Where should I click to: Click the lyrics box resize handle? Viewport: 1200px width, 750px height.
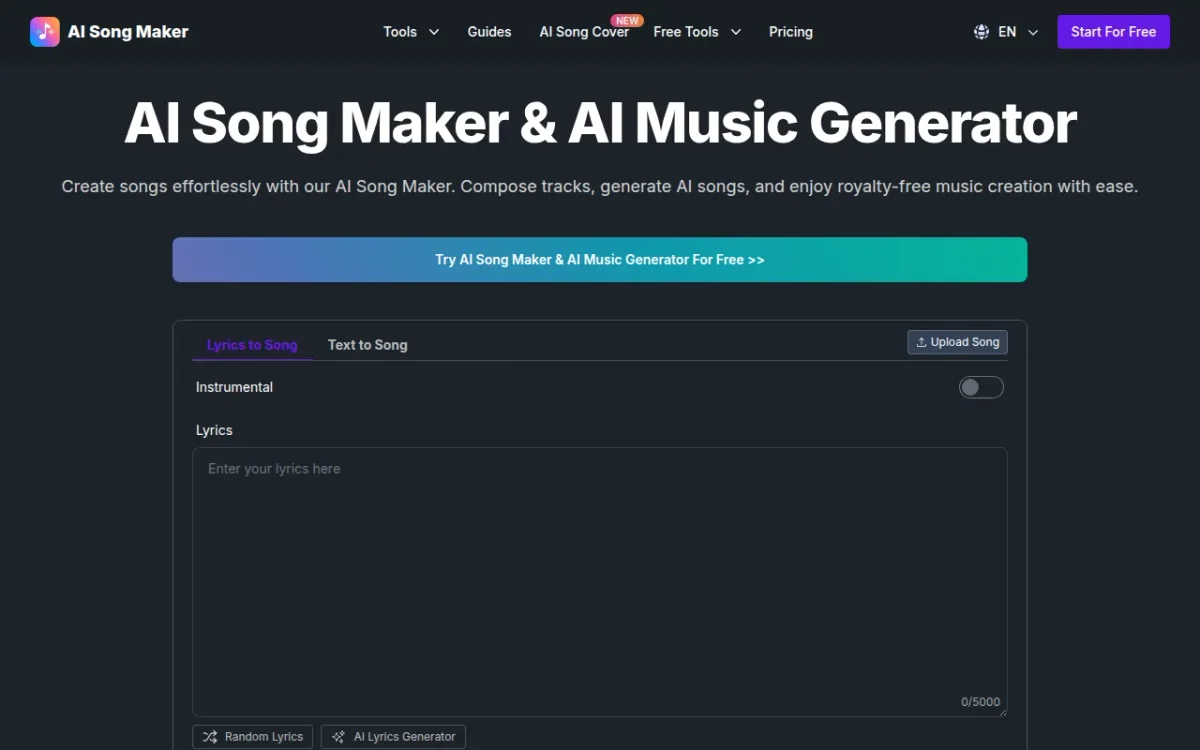click(x=1002, y=712)
